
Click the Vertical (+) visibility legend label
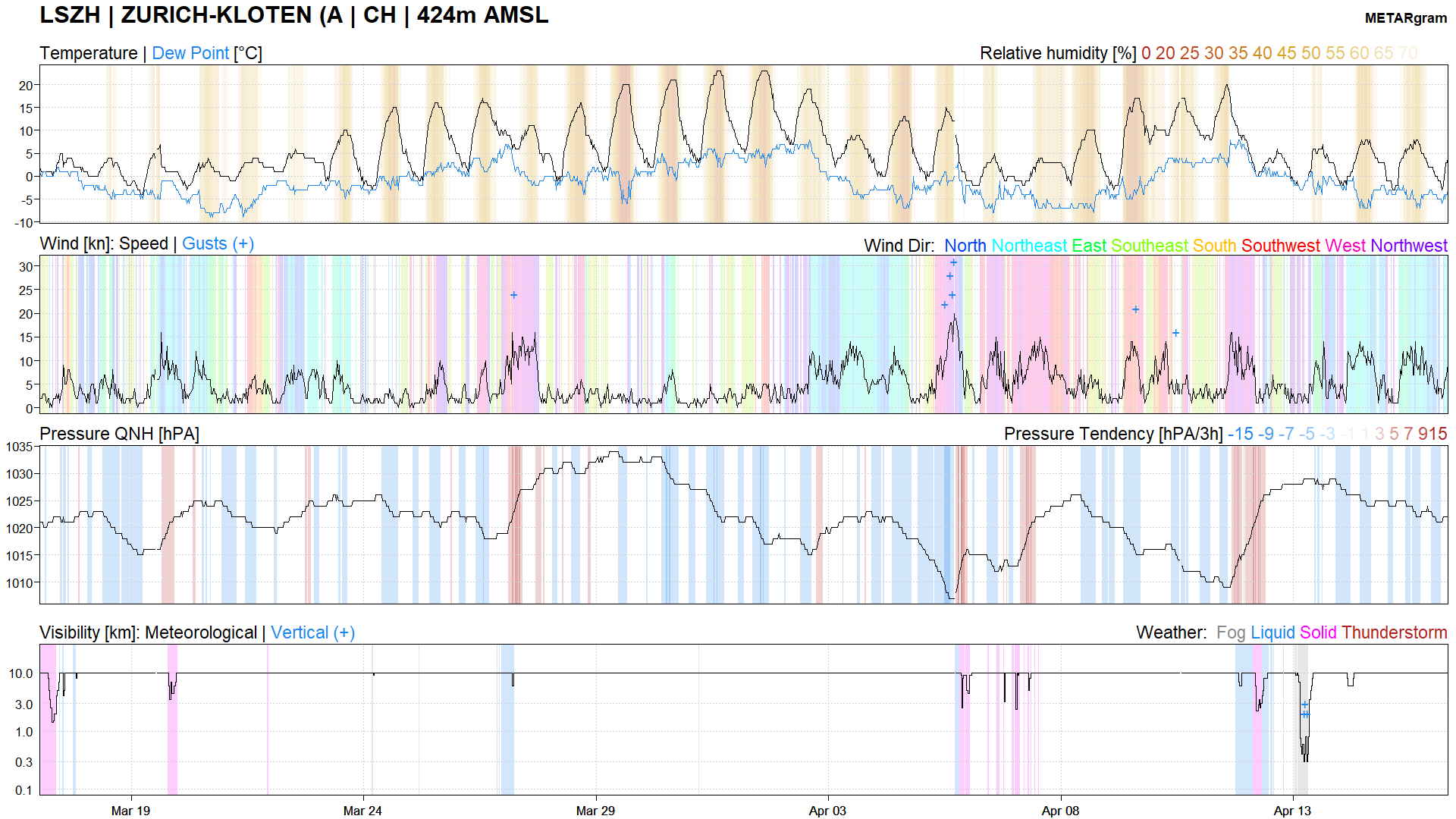pyautogui.click(x=312, y=632)
